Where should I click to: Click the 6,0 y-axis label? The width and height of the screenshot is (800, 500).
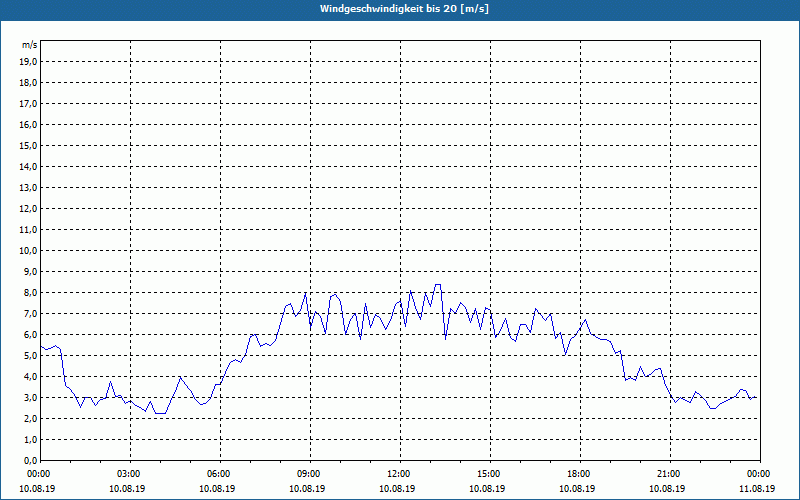coord(30,335)
